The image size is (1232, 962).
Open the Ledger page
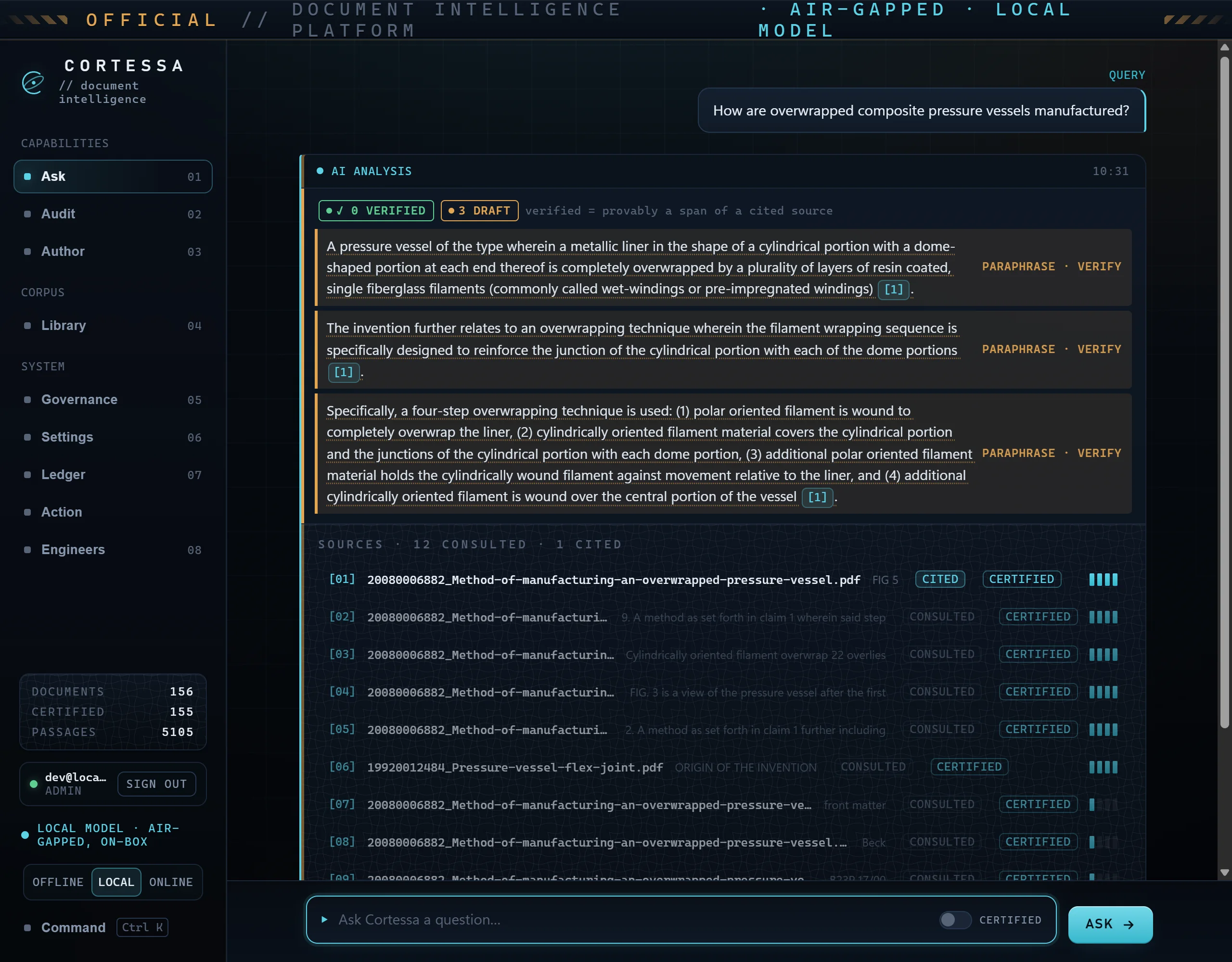(113, 475)
